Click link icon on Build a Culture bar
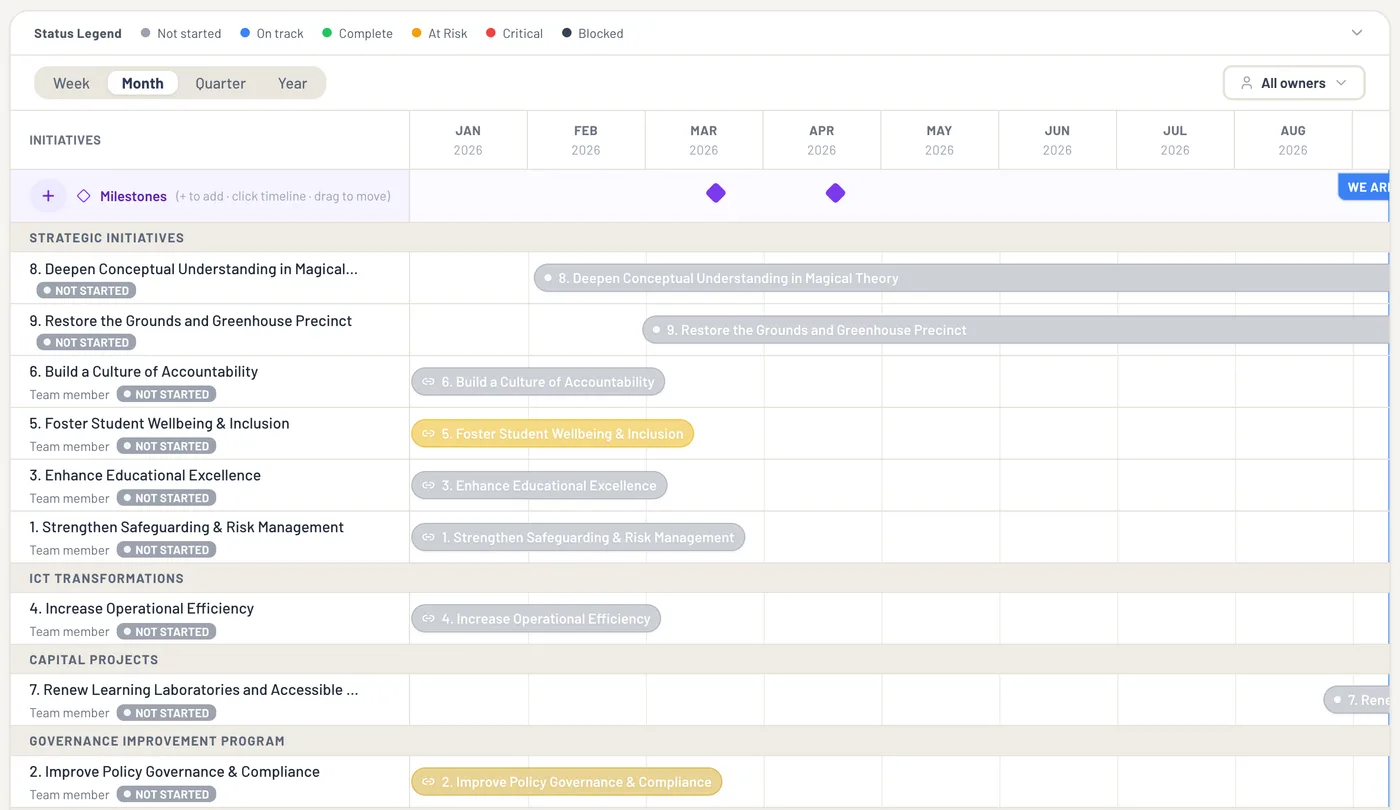The height and width of the screenshot is (810, 1400). pos(428,382)
